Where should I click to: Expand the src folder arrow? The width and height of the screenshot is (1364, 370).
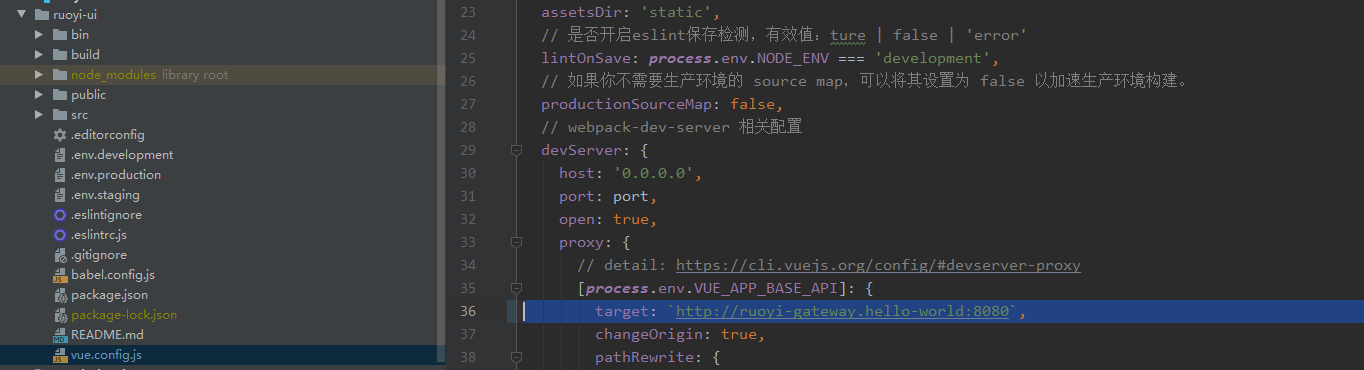click(39, 115)
